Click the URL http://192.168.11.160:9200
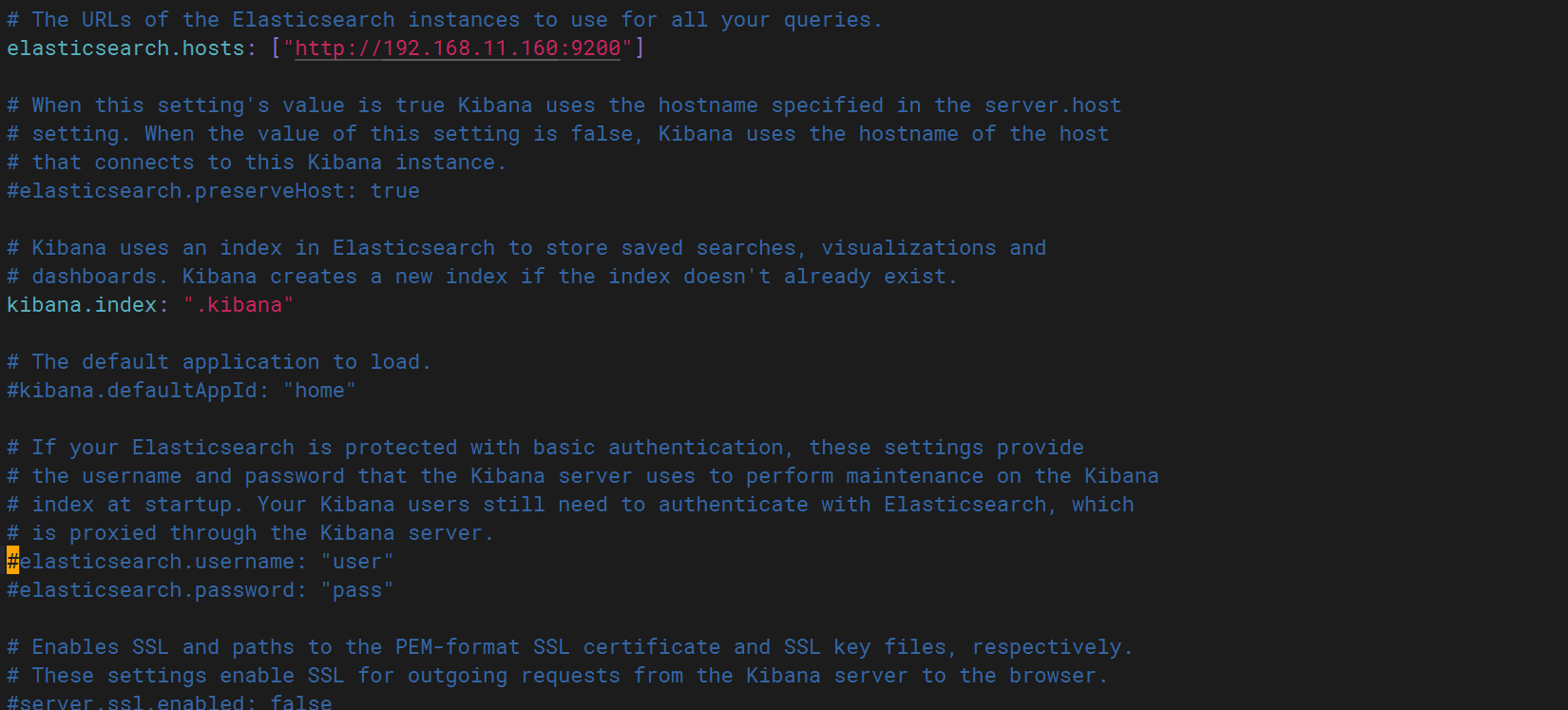 pos(458,48)
